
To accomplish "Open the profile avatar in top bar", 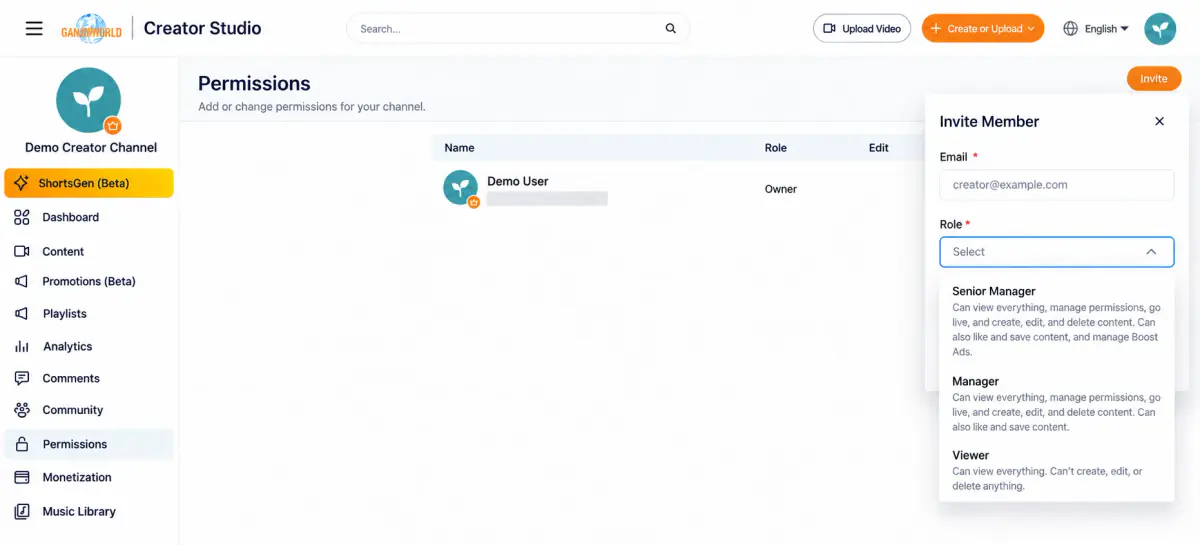I will click(1160, 29).
